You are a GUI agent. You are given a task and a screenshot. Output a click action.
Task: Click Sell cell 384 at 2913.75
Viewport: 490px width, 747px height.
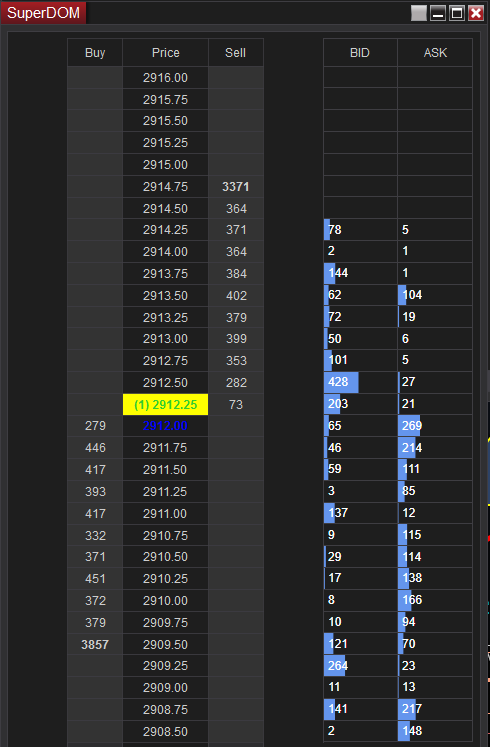coord(236,273)
